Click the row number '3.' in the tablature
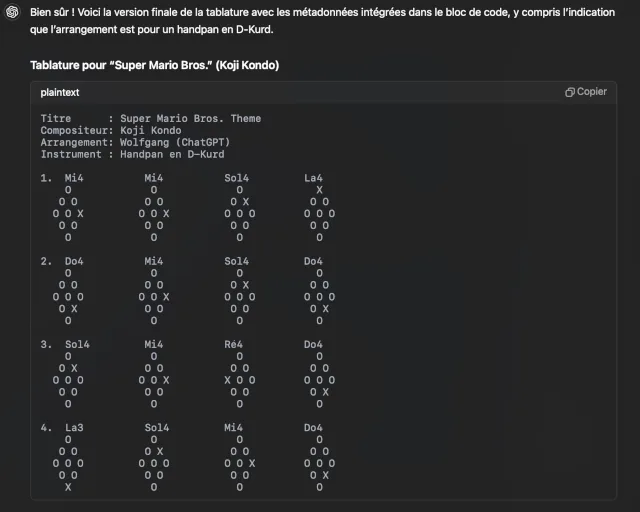This screenshot has height=512, width=640. tap(46, 345)
